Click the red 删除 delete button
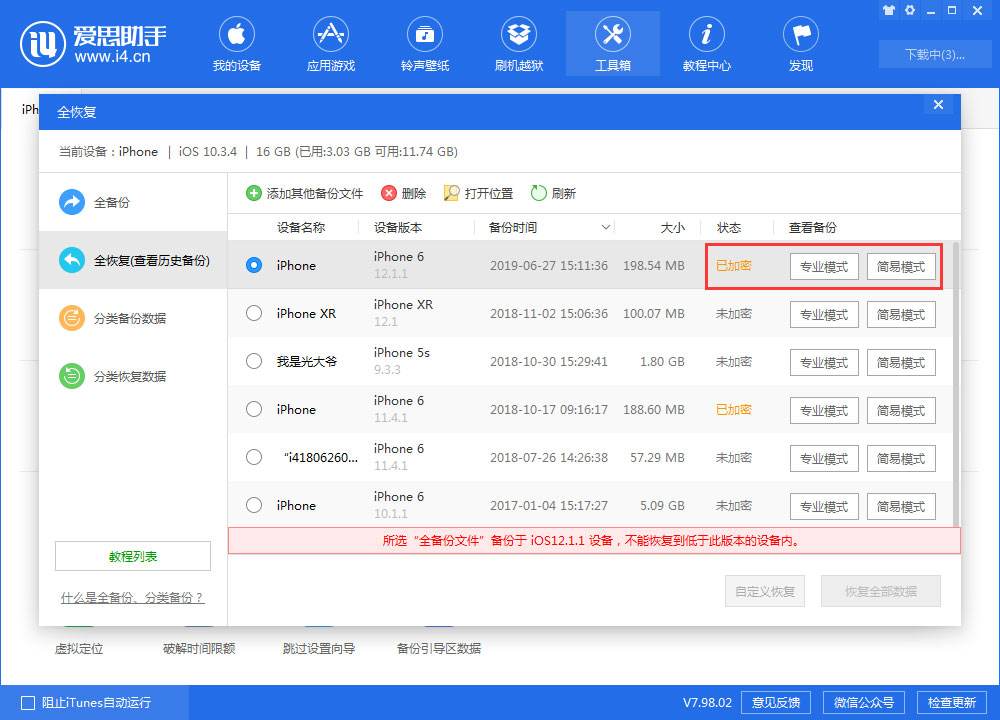The width and height of the screenshot is (1000, 720). tap(403, 193)
